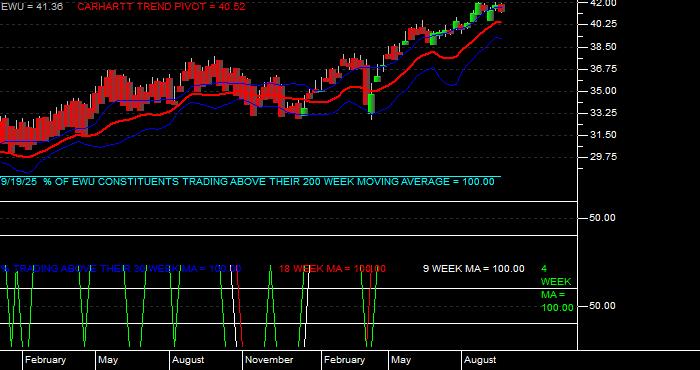Click the EWU = 41.36 price label

click(32, 7)
